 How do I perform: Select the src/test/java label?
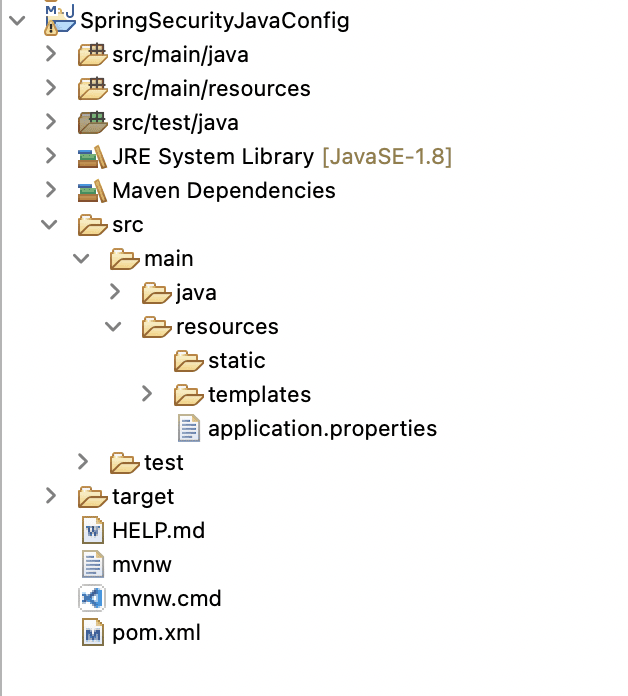(175, 123)
